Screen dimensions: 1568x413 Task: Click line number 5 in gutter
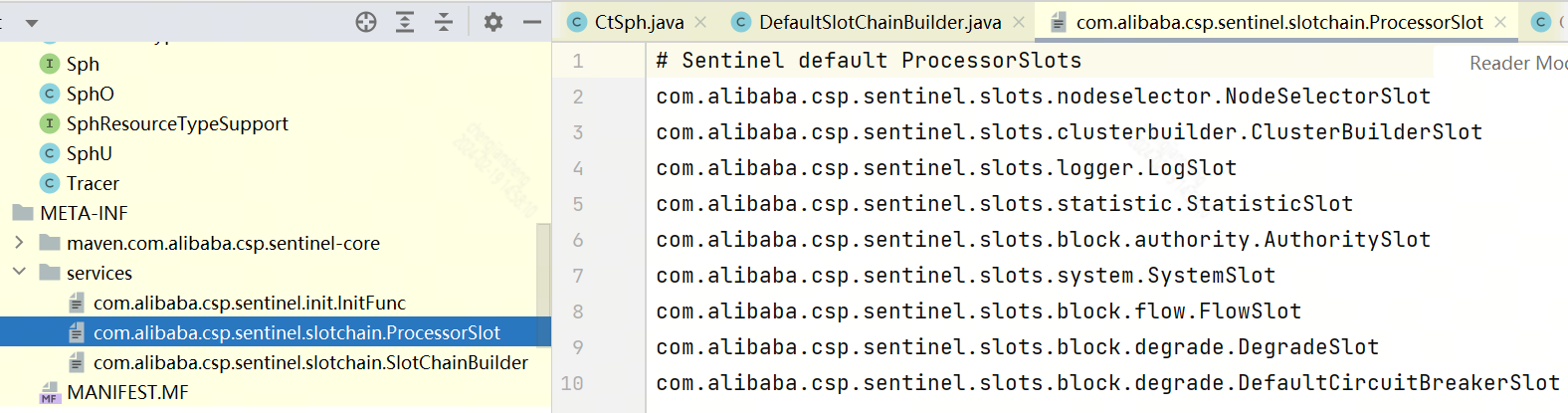[x=578, y=204]
